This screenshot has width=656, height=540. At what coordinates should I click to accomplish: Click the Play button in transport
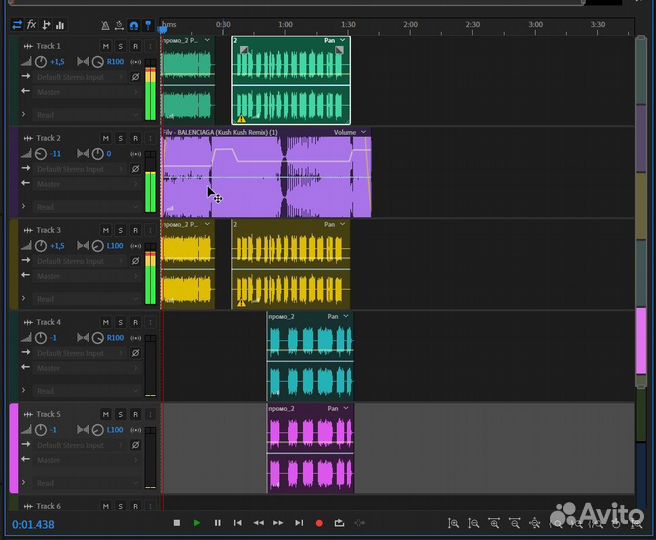coord(197,523)
